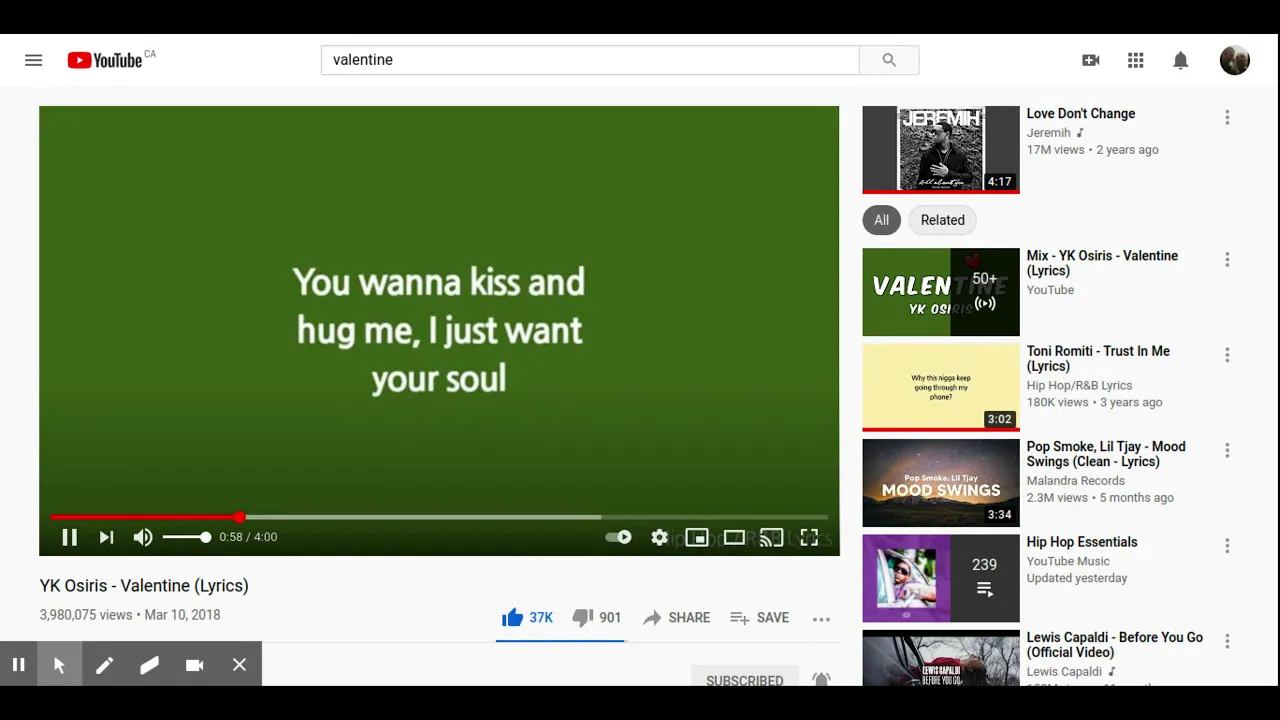Click the 0:58 / 4:00 time display
This screenshot has height=720, width=1280.
click(x=248, y=537)
